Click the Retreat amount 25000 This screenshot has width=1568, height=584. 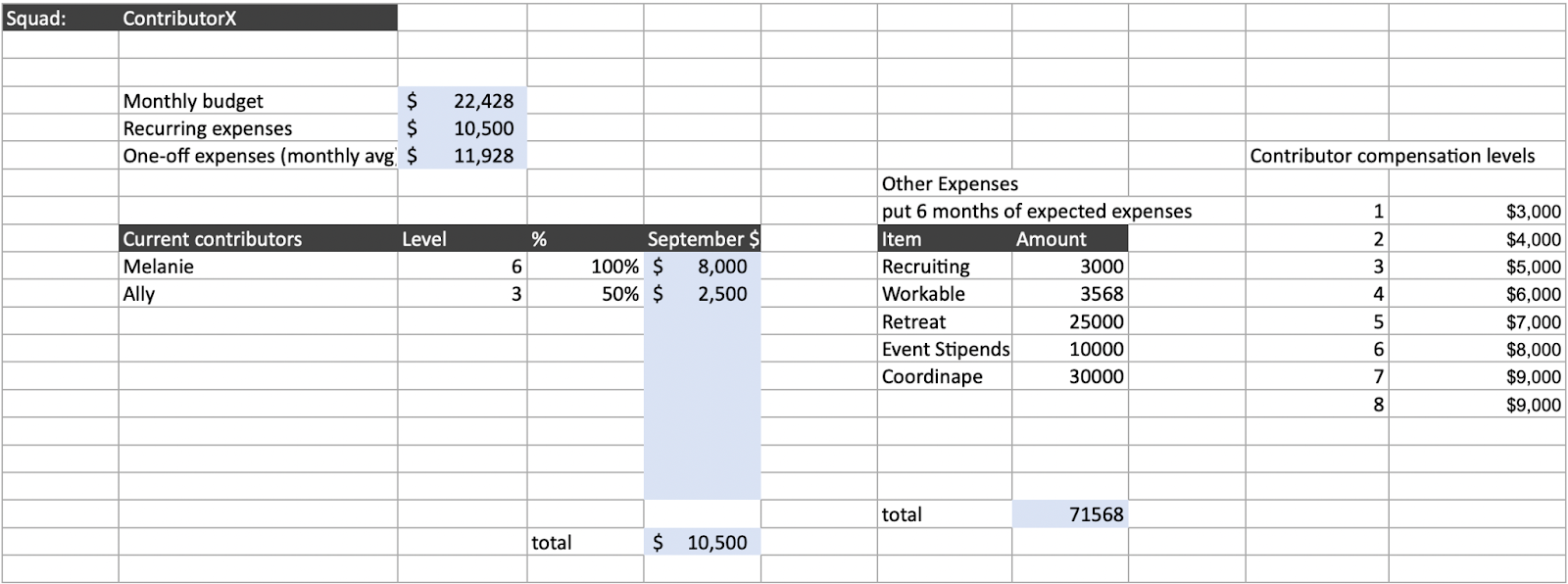(x=1070, y=321)
